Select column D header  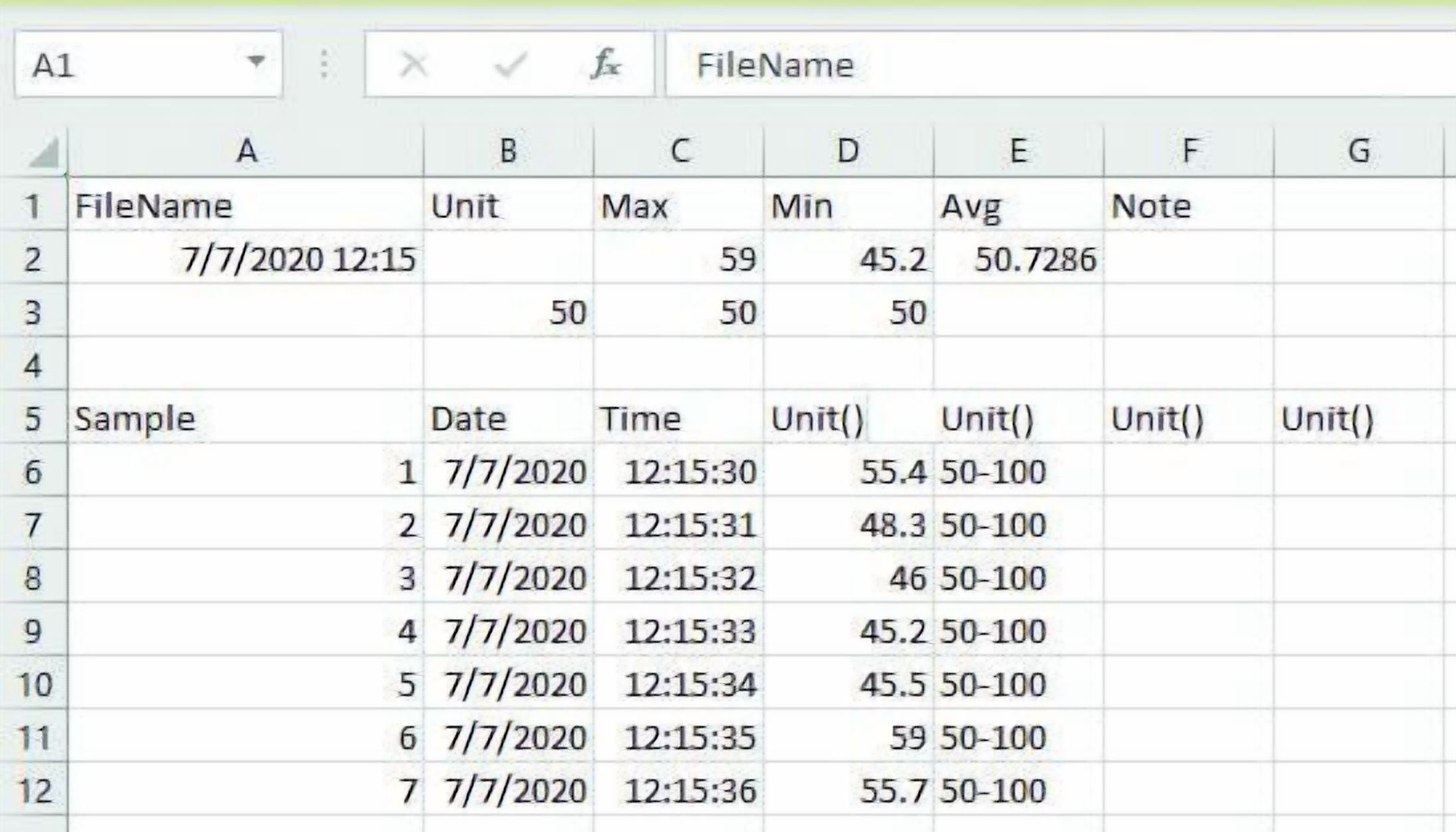(848, 152)
